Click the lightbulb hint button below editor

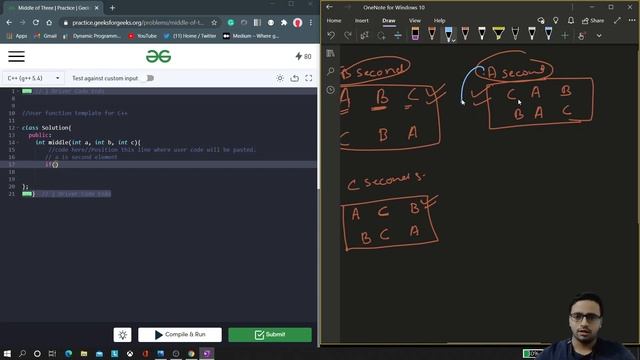click(122, 335)
